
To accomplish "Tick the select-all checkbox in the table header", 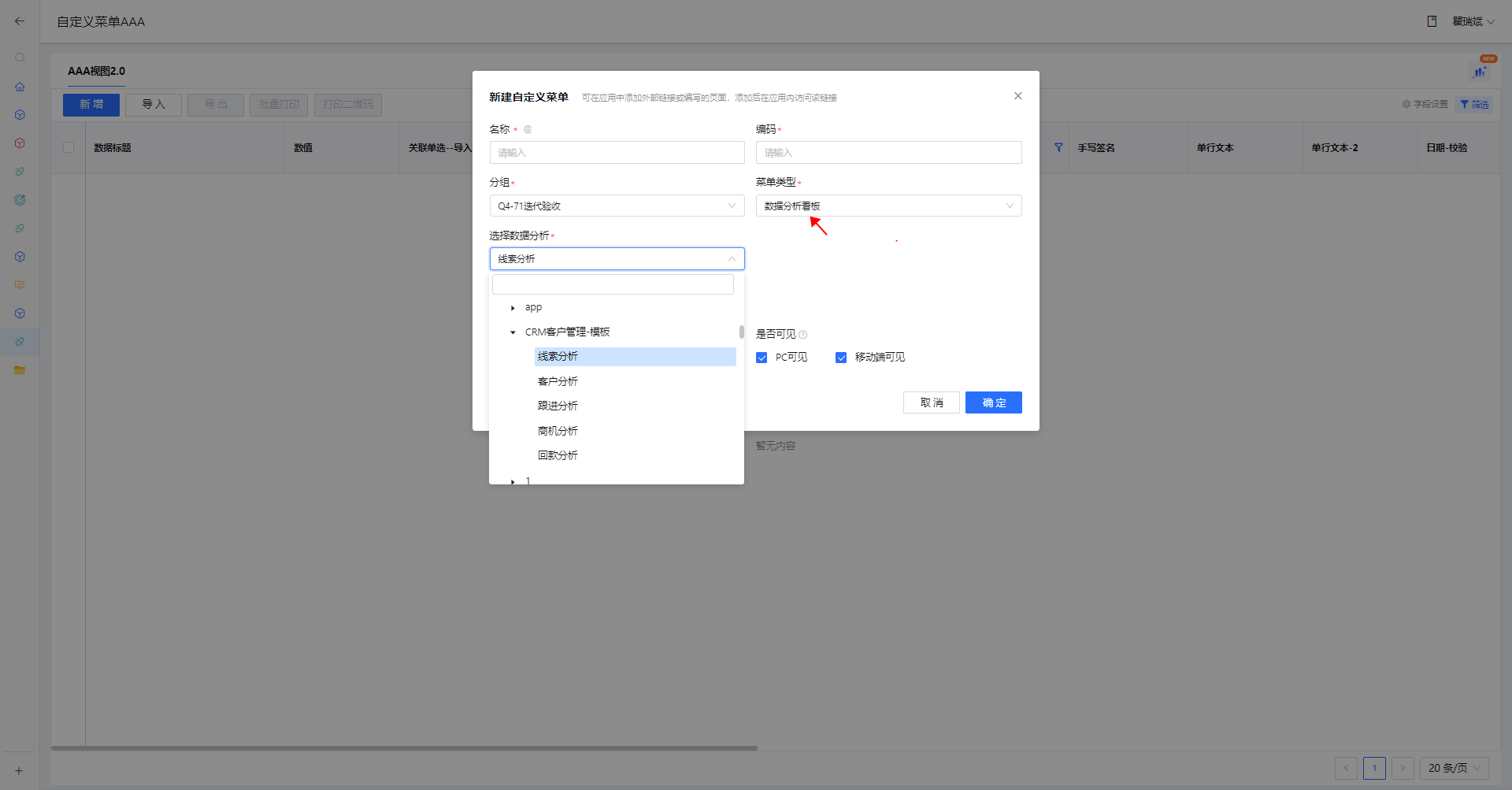I will (x=69, y=147).
